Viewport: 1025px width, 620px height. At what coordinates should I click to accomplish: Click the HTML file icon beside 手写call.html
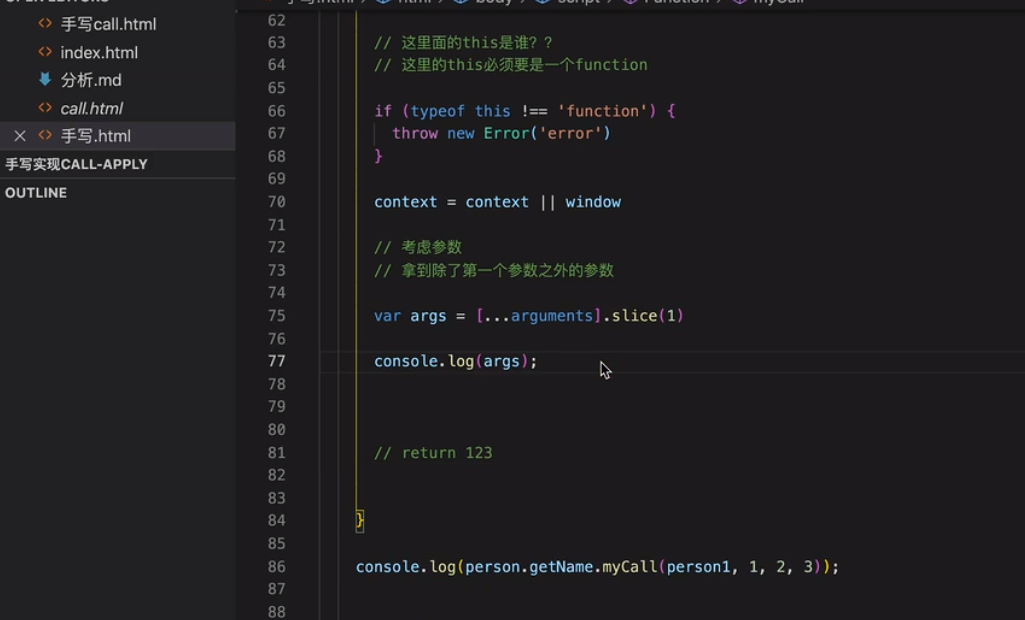tap(45, 24)
